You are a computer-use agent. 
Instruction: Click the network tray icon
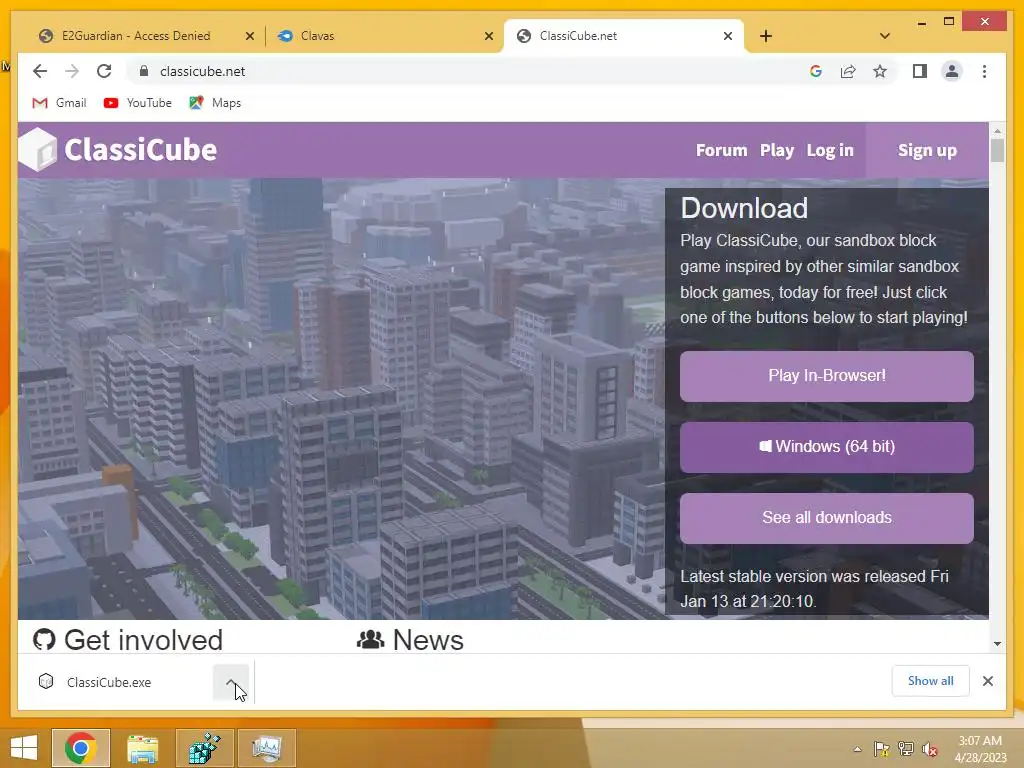click(x=906, y=750)
